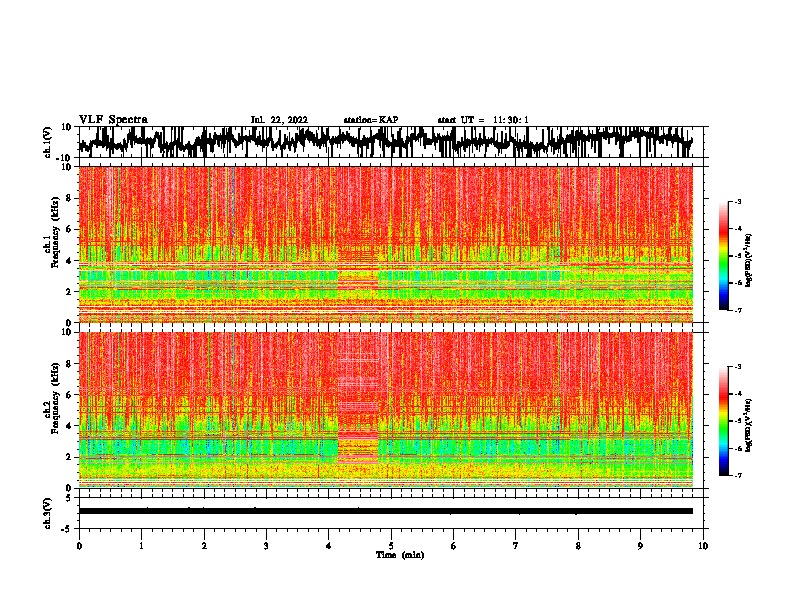
Task: Click the ch.1 frequency tick label "6"
Action: point(69,229)
